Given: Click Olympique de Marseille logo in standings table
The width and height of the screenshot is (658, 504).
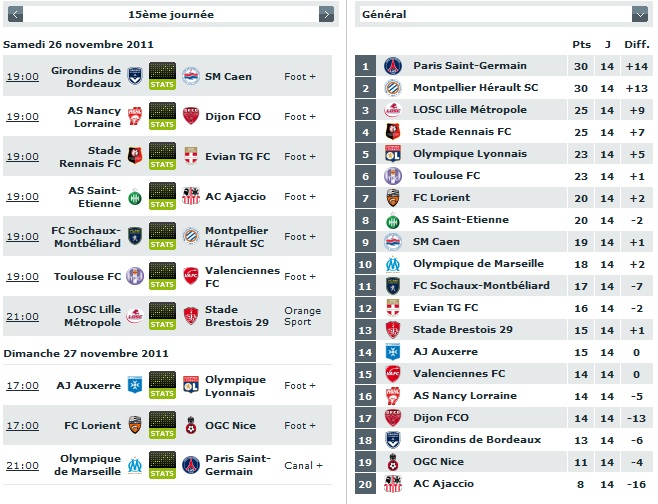Looking at the screenshot, I should click(393, 264).
